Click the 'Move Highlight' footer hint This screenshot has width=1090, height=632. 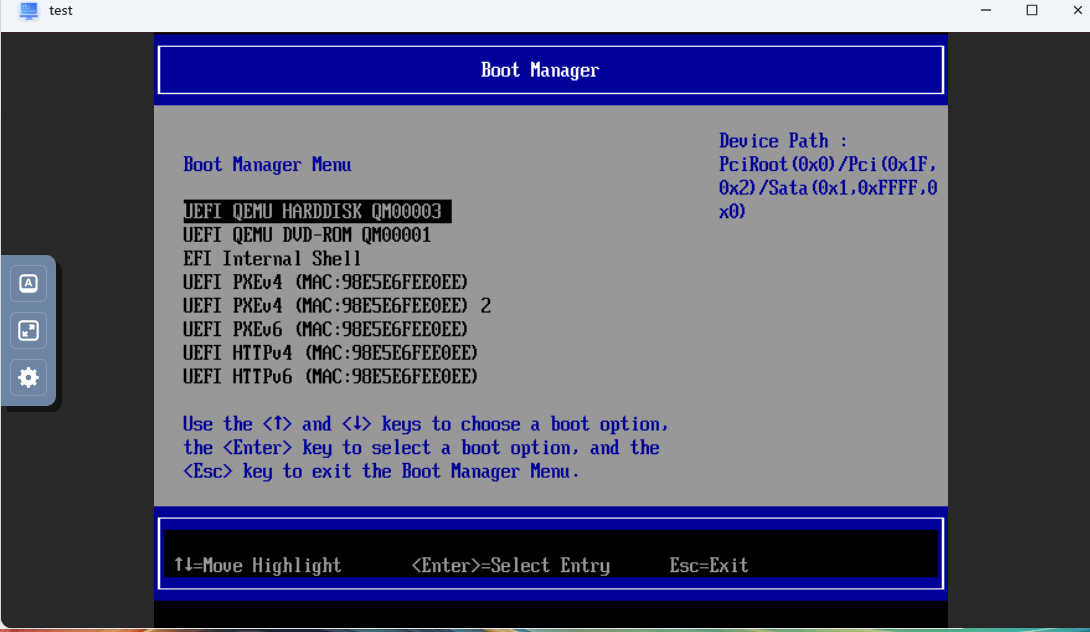[x=258, y=565]
